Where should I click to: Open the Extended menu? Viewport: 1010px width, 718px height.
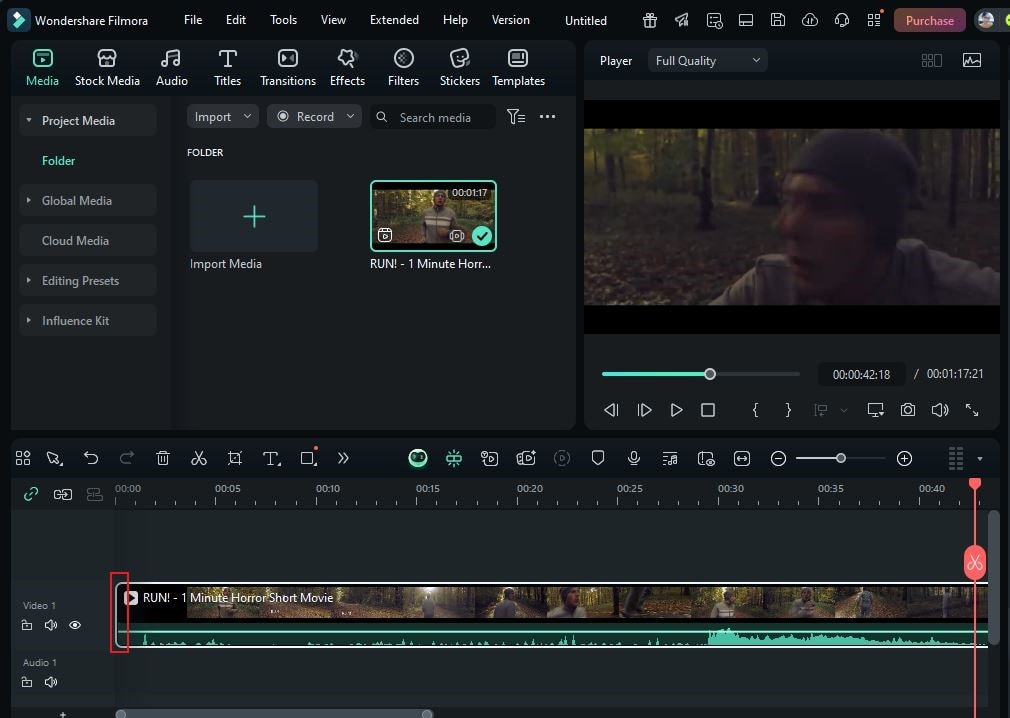(394, 20)
